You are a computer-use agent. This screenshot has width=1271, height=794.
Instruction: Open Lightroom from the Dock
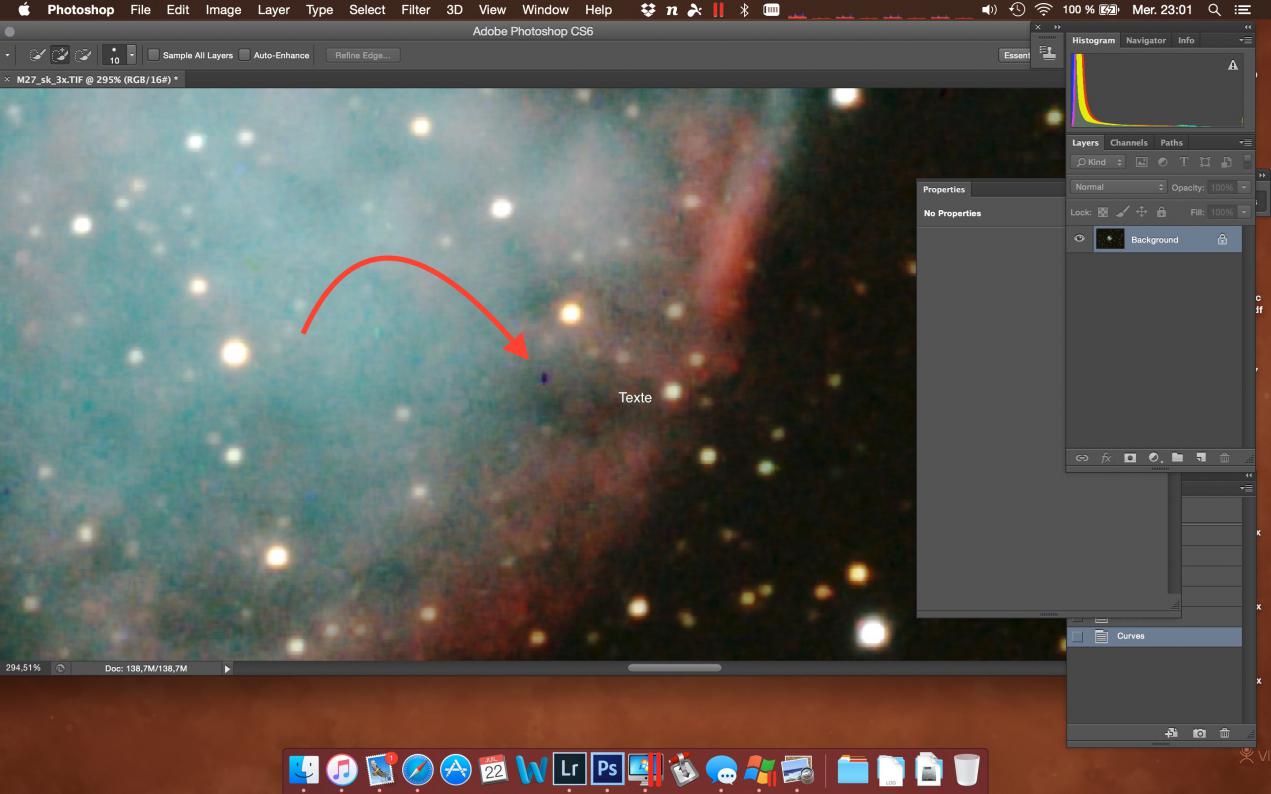point(569,769)
